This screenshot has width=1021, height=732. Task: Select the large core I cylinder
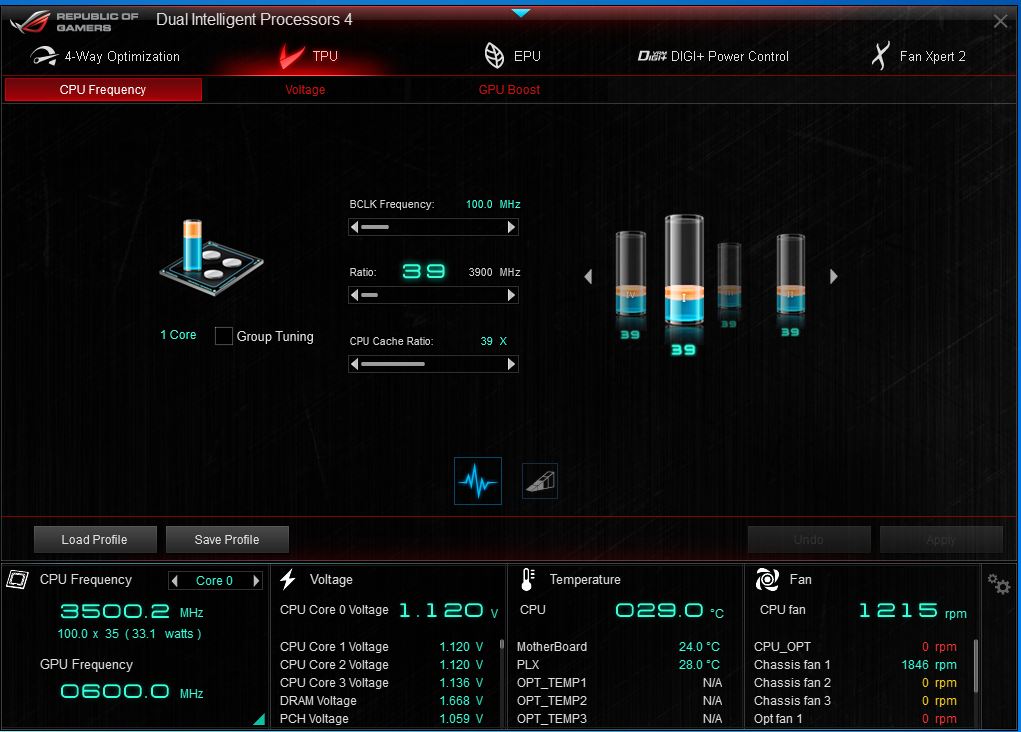(684, 269)
